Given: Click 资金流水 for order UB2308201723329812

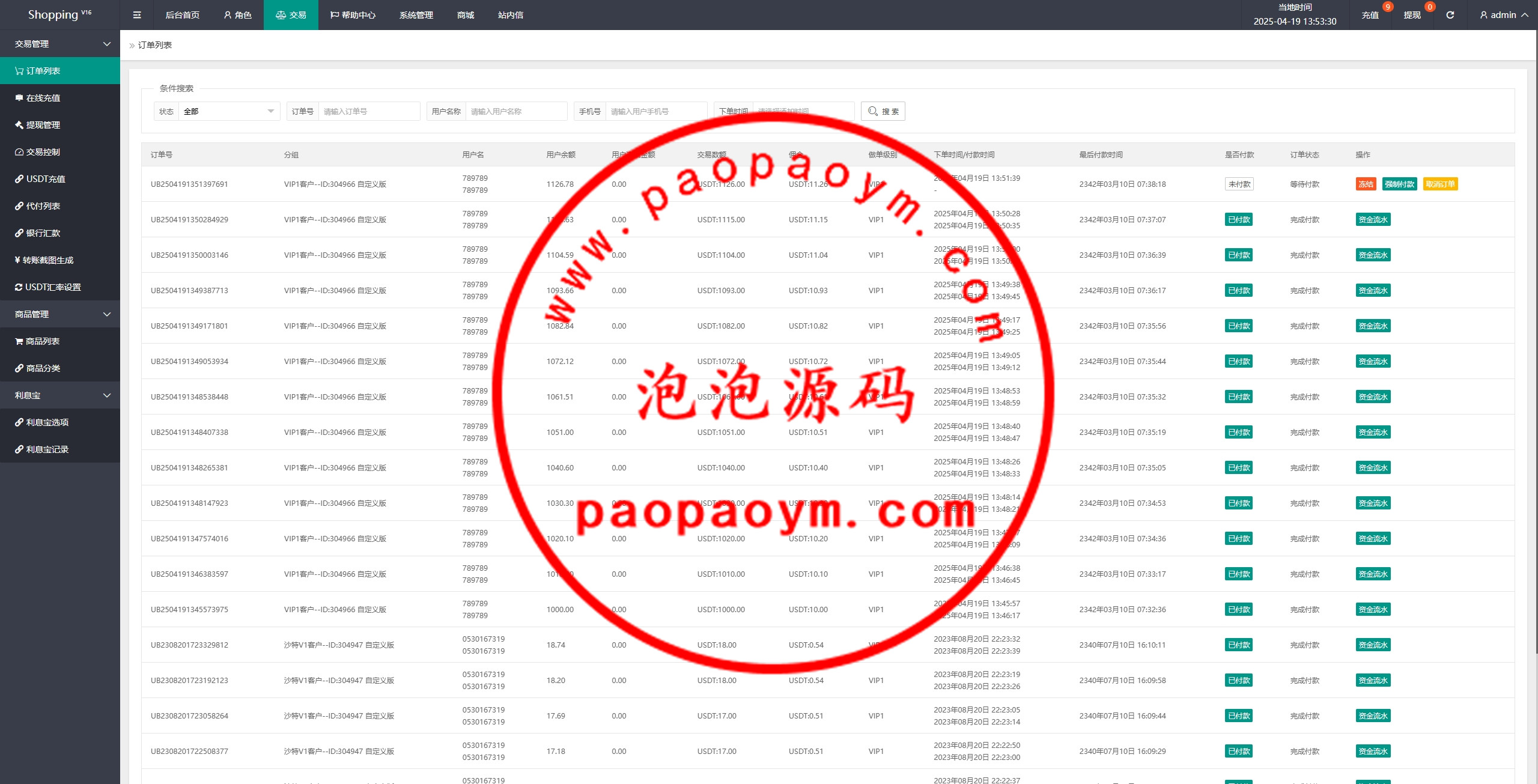Looking at the screenshot, I should 1373,645.
